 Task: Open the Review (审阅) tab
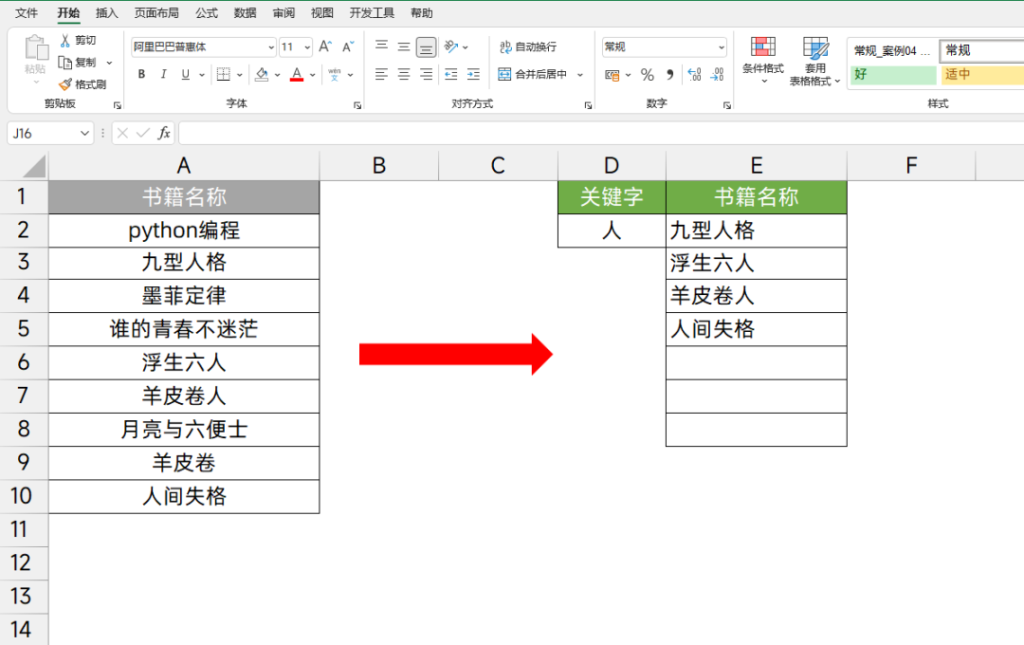coord(283,13)
